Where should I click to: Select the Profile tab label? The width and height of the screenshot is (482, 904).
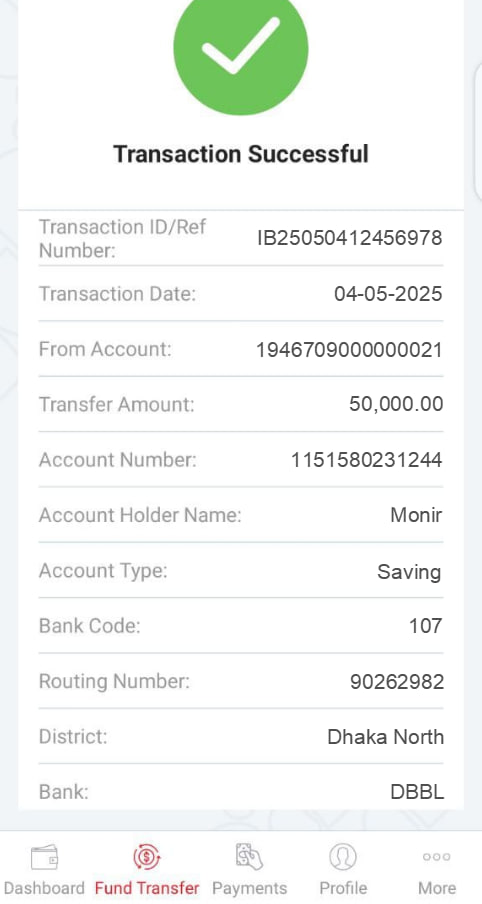(343, 888)
